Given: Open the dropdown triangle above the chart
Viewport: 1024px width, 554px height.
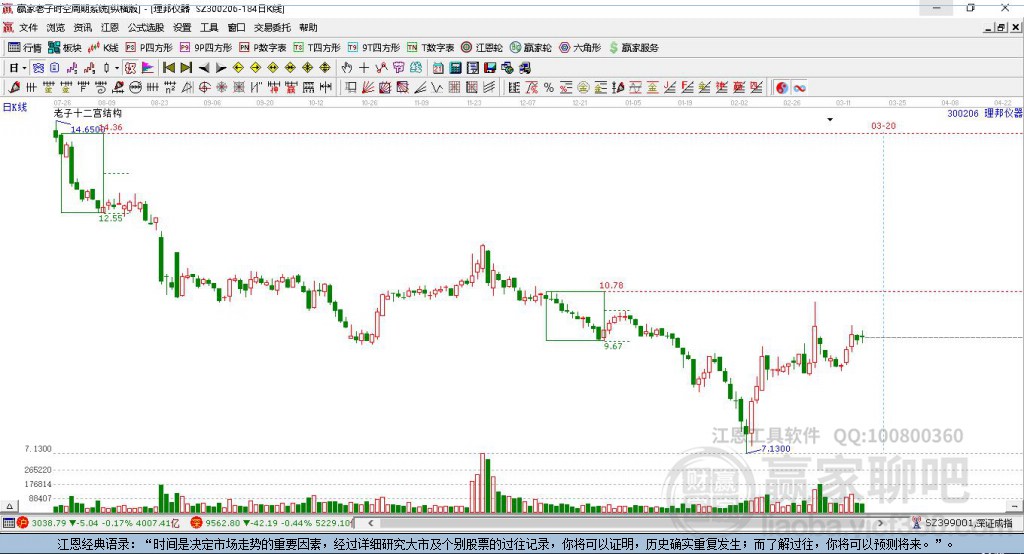Looking at the screenshot, I should (830, 120).
